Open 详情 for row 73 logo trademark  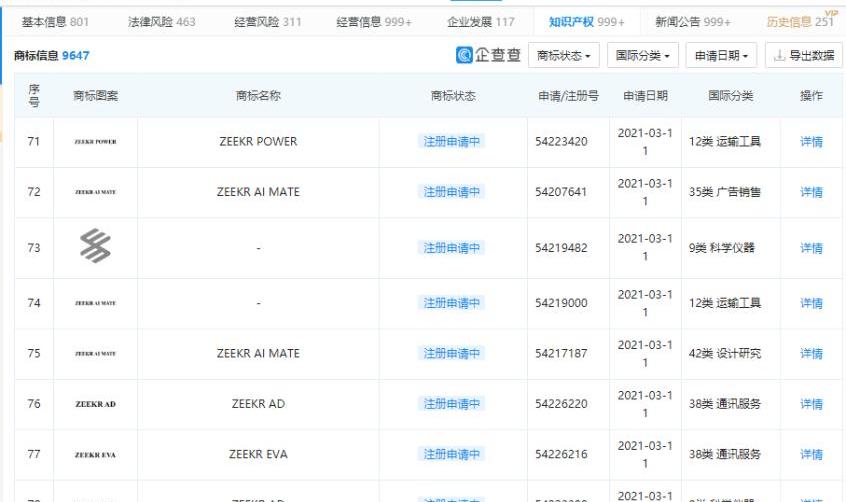[811, 248]
